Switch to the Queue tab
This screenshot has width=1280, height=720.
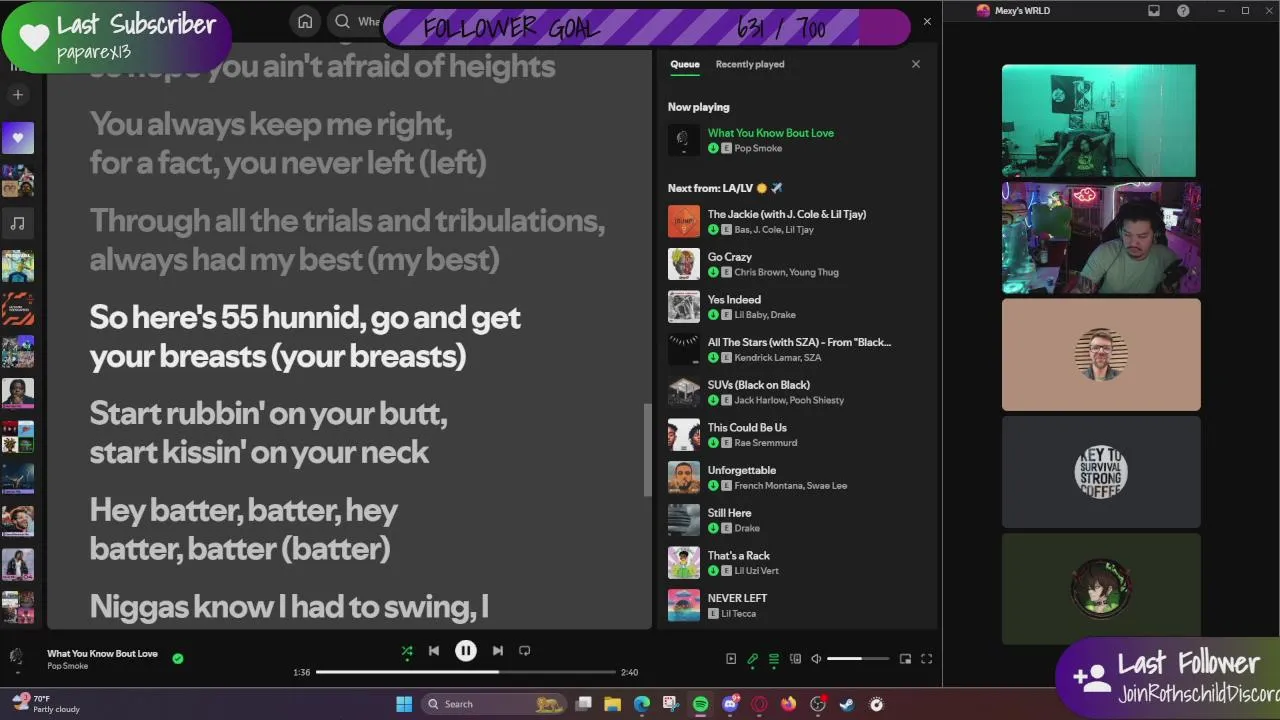685,64
